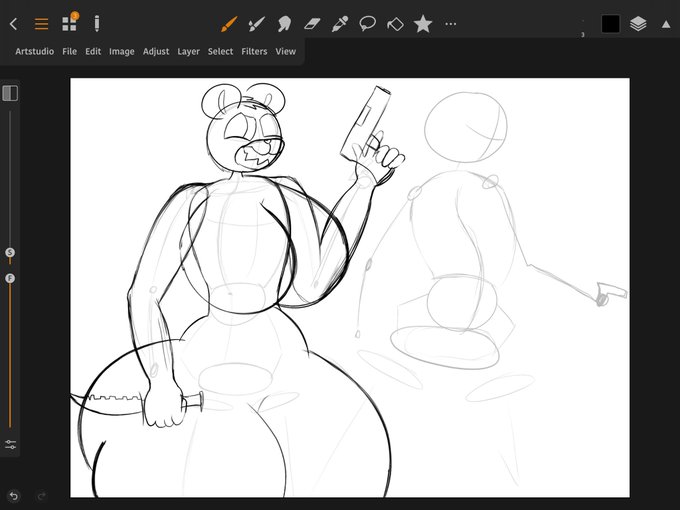680x510 pixels.
Task: Undo the last stroke
Action: tap(13, 495)
